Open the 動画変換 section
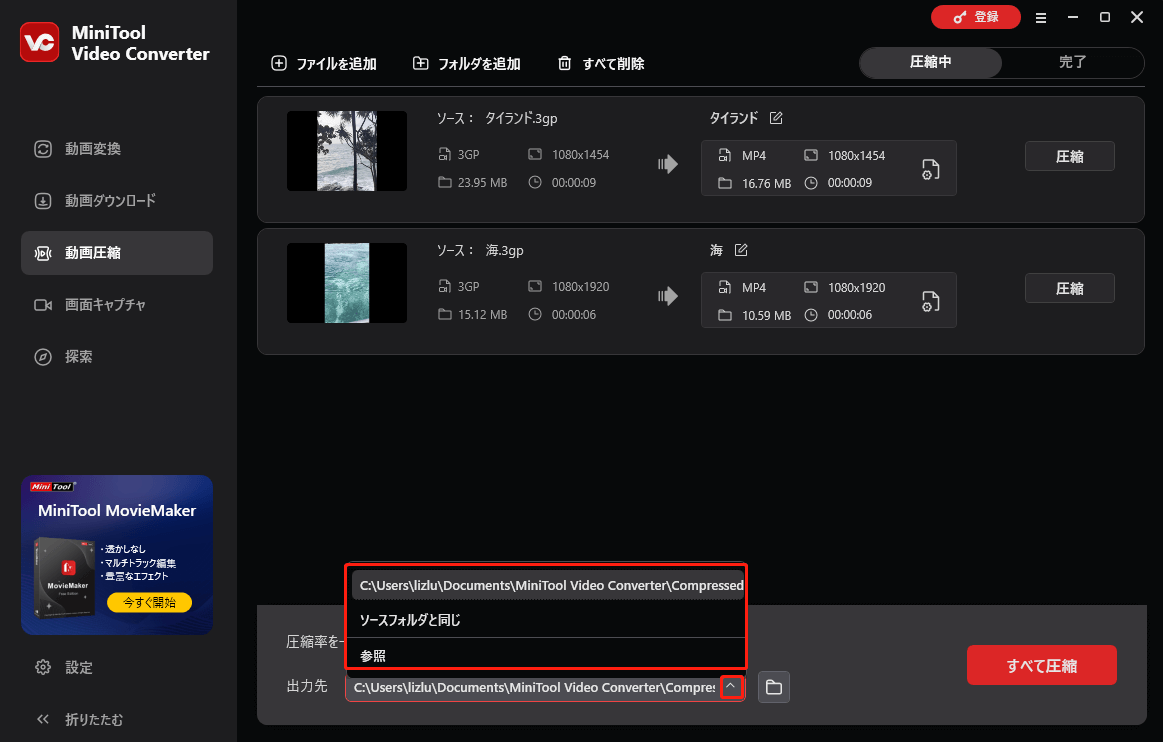The height and width of the screenshot is (742, 1163). [116, 149]
